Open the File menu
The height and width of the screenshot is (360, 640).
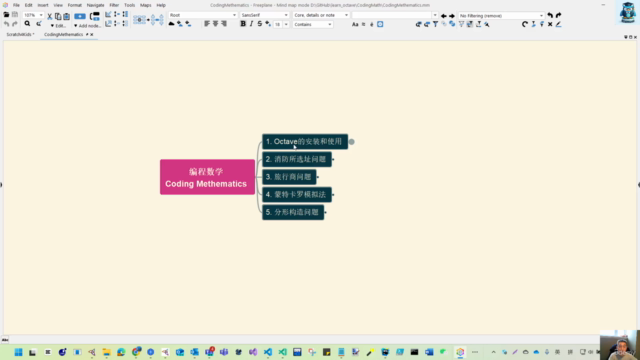(x=16, y=5)
